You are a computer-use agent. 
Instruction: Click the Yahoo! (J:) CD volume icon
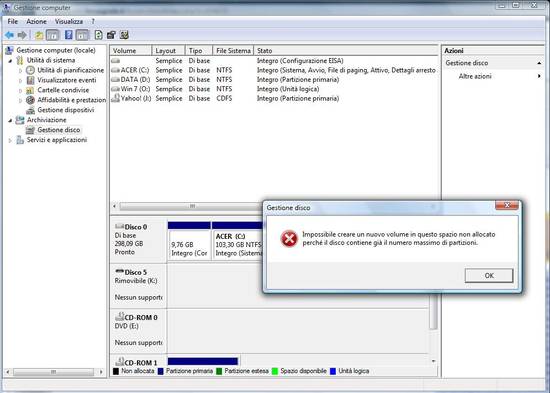[115, 98]
